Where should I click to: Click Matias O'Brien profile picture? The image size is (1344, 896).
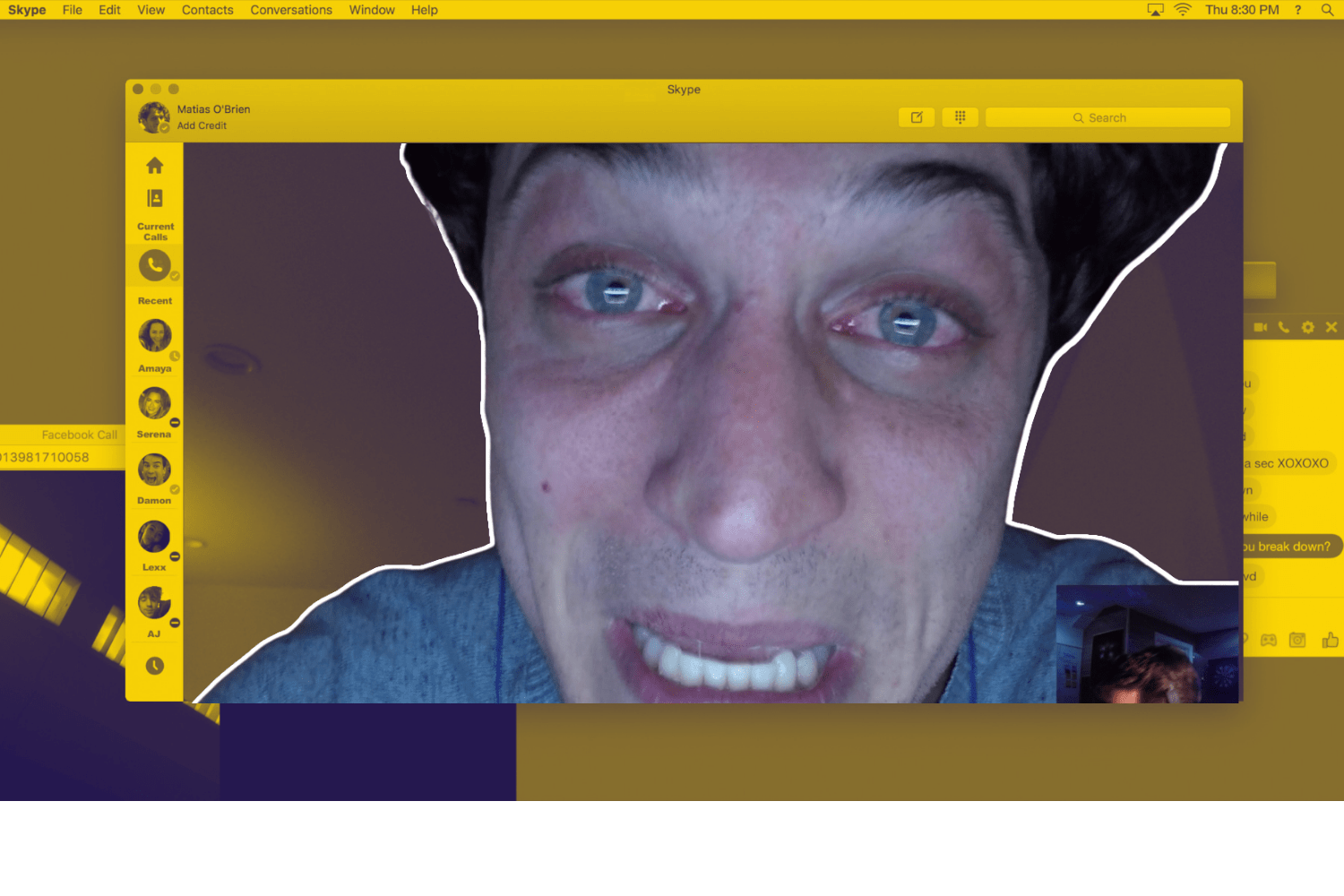click(154, 117)
